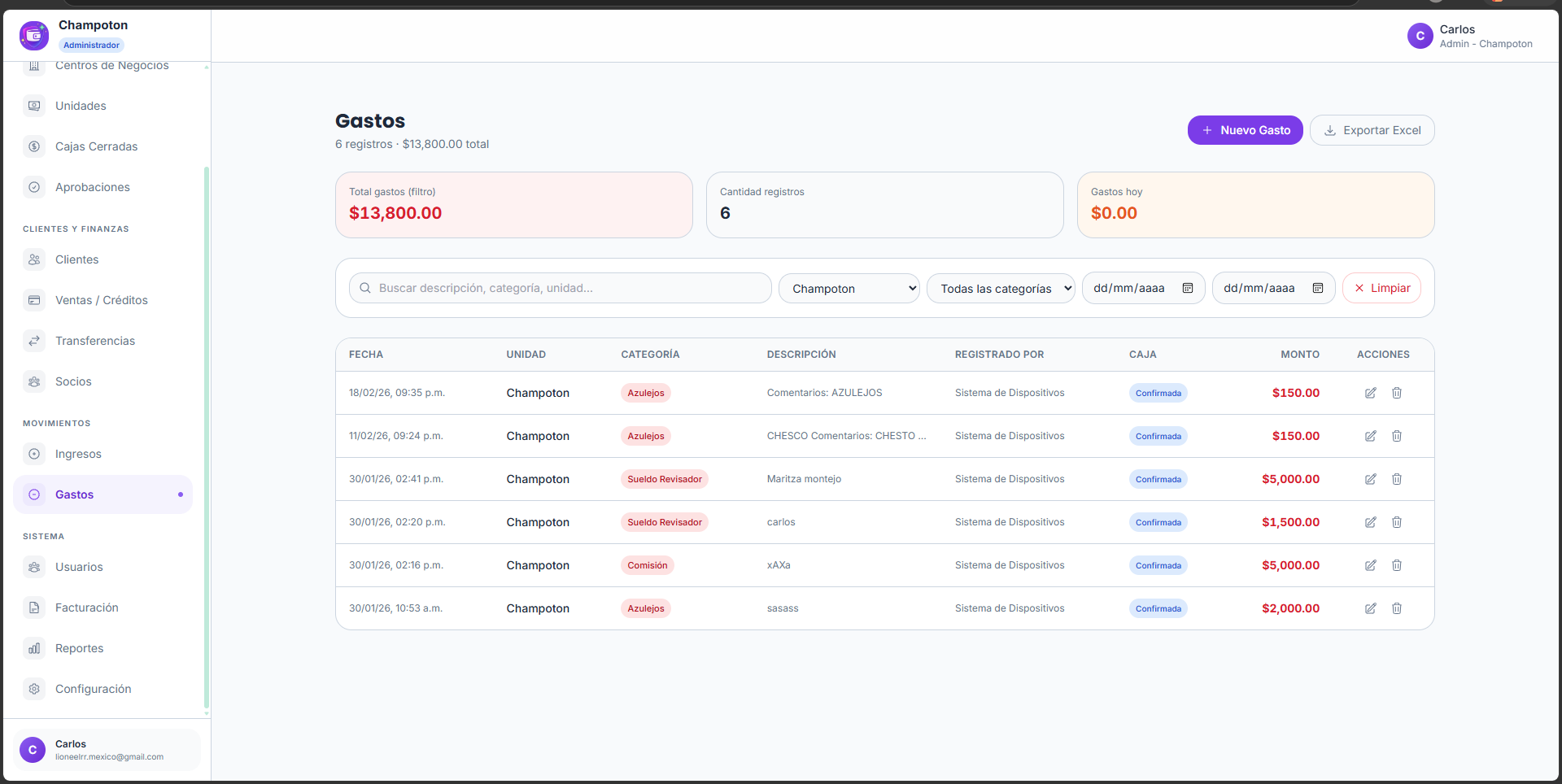The image size is (1562, 784).
Task: Delete the carlos Sueldo Revisador expense
Action: click(x=1397, y=522)
